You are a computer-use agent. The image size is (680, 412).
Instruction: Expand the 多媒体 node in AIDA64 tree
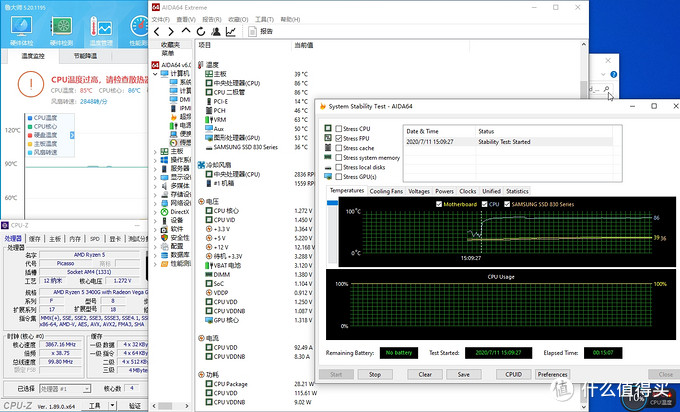pos(155,186)
